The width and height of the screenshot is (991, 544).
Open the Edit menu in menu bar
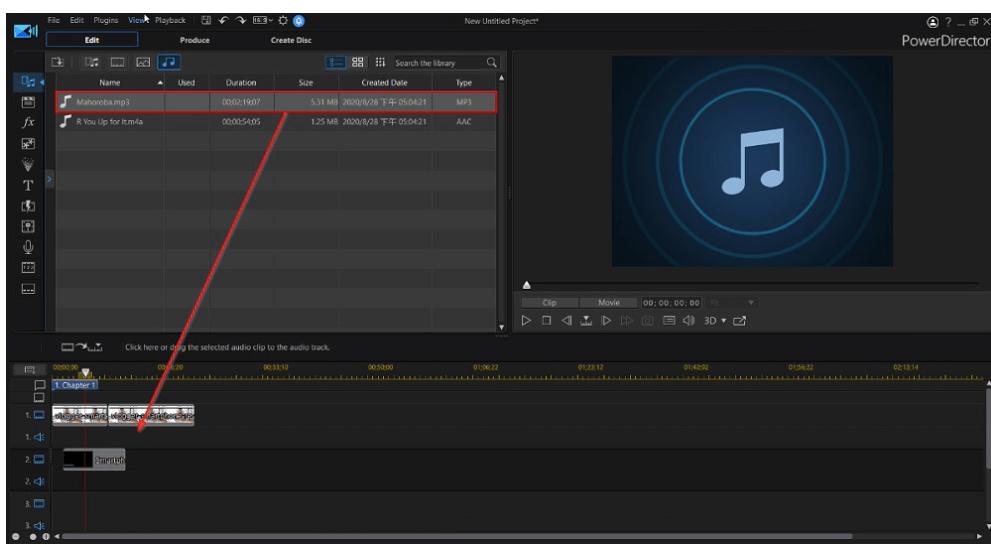coord(76,20)
